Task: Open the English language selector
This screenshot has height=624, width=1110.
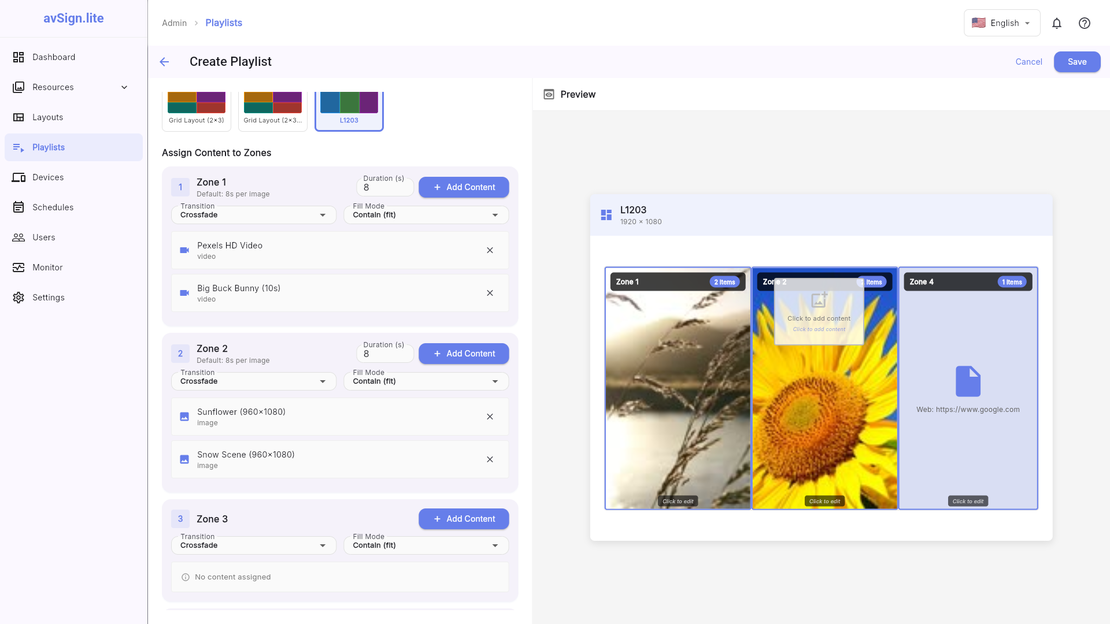Action: (1000, 22)
